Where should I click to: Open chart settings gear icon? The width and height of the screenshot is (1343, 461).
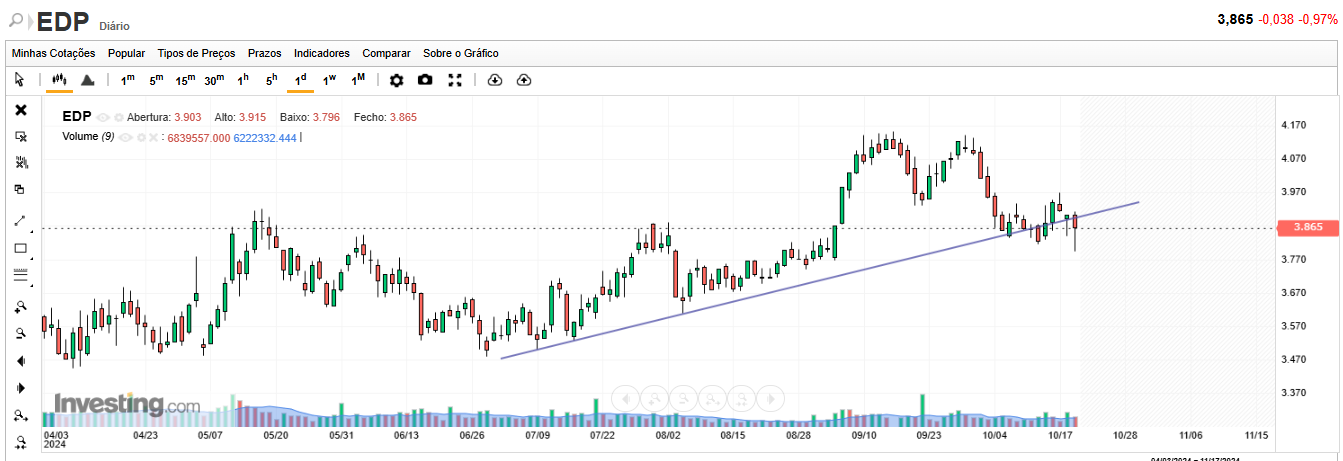[397, 80]
